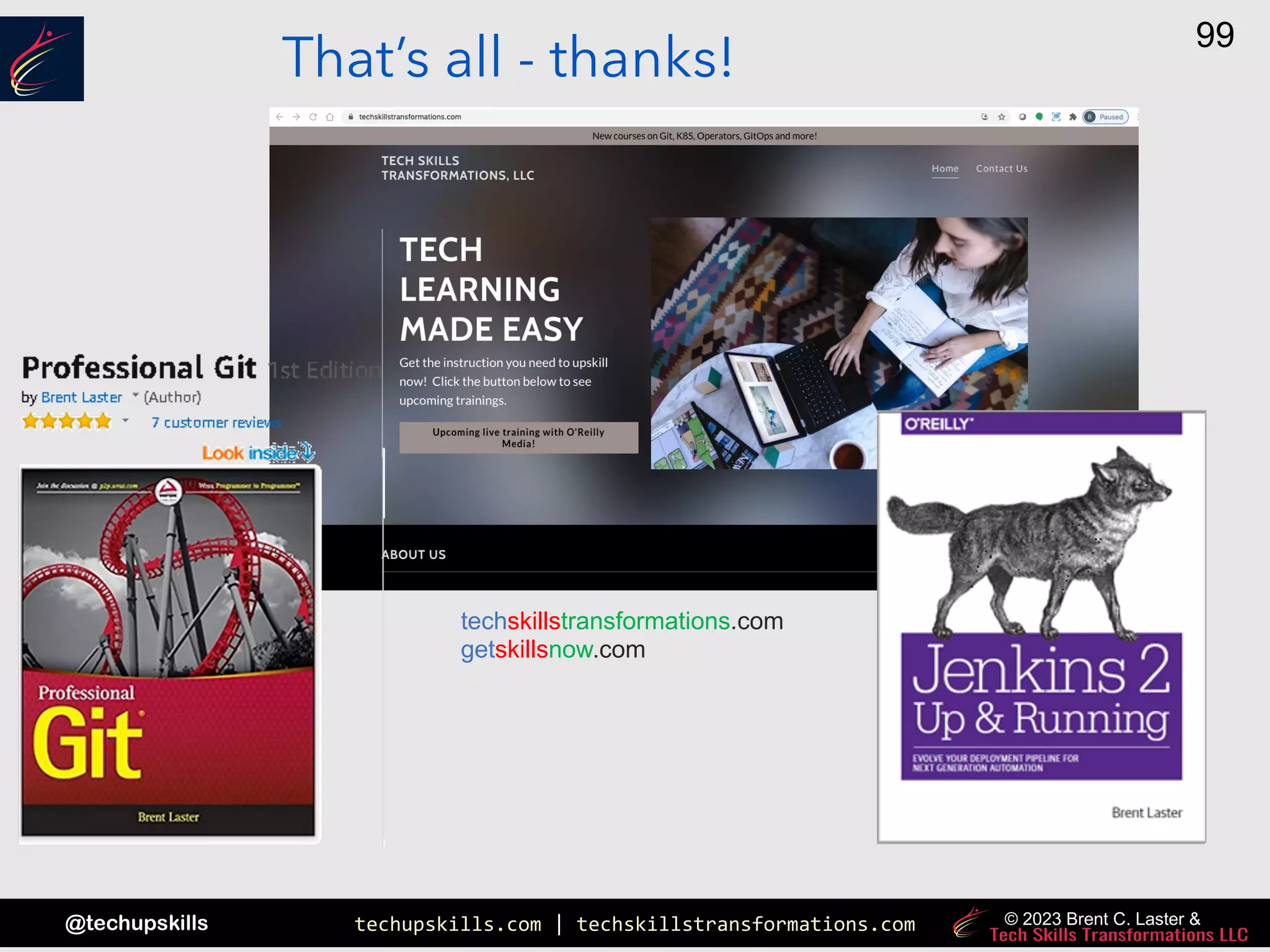Click the install/download icon in the address bar
The width and height of the screenshot is (1270, 952).
tap(984, 117)
